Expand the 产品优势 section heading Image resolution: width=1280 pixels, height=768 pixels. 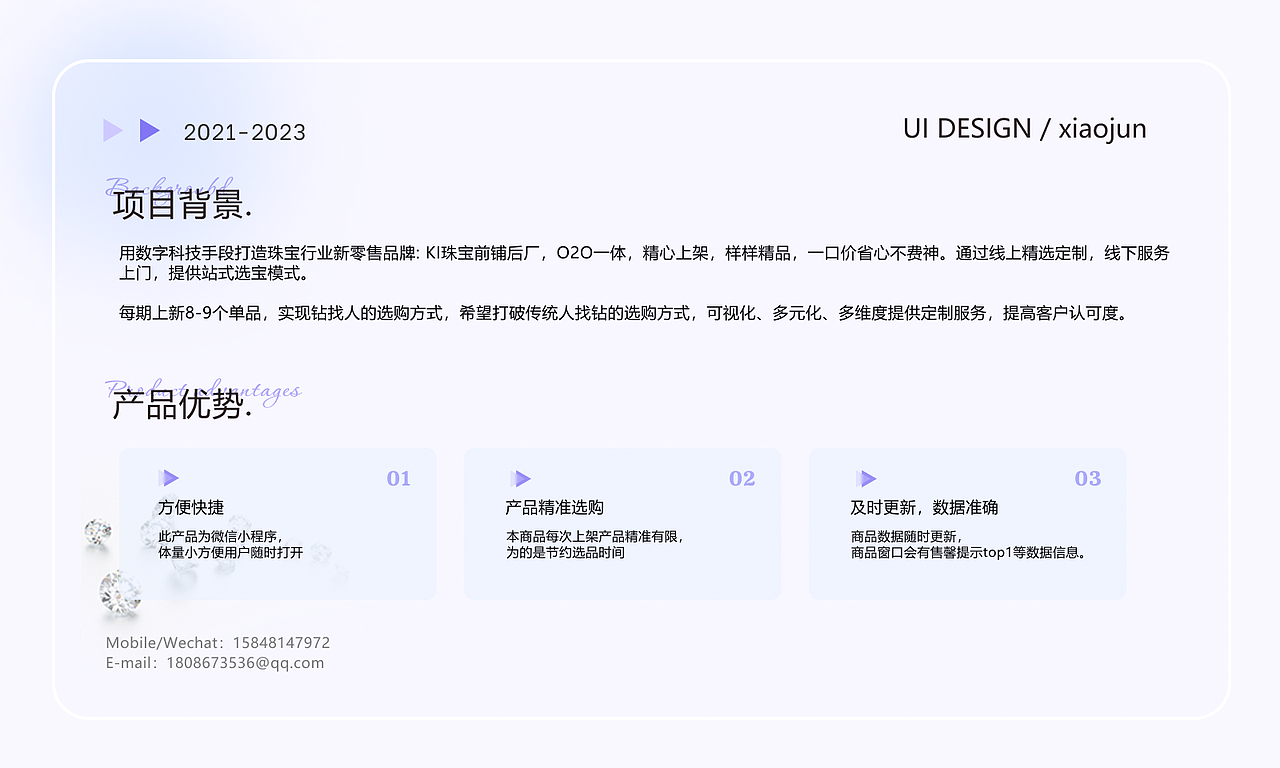tap(182, 406)
